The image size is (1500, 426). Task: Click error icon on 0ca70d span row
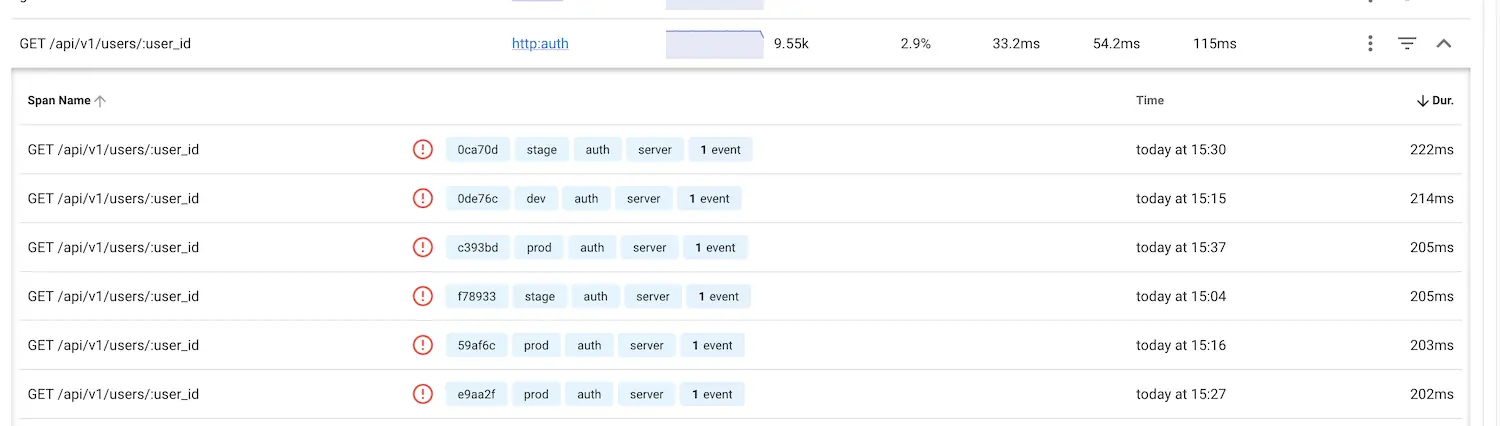pyautogui.click(x=423, y=150)
